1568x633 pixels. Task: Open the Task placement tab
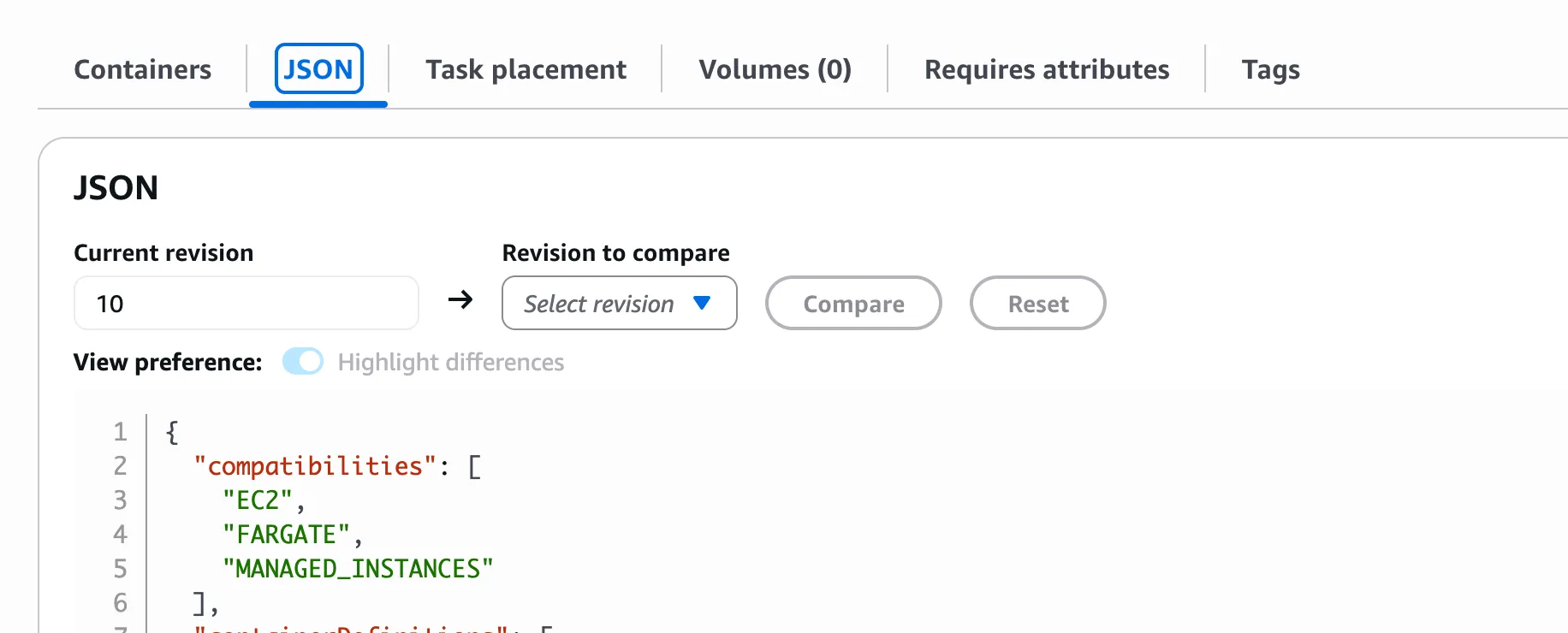point(526,69)
